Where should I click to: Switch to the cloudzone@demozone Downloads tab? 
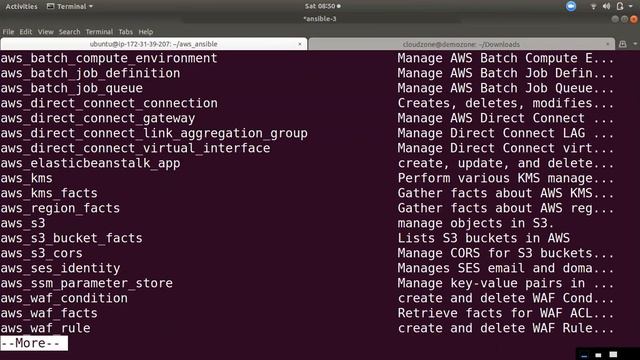(x=461, y=44)
